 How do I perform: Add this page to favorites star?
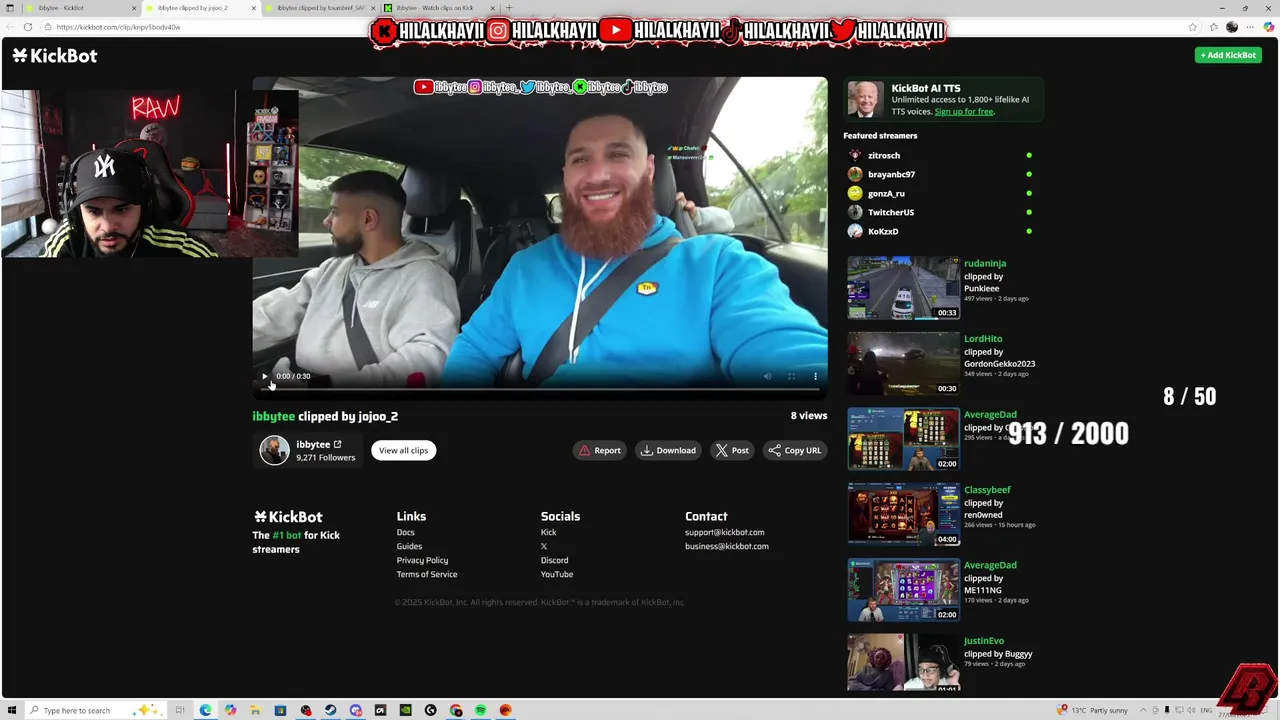click(x=1192, y=27)
